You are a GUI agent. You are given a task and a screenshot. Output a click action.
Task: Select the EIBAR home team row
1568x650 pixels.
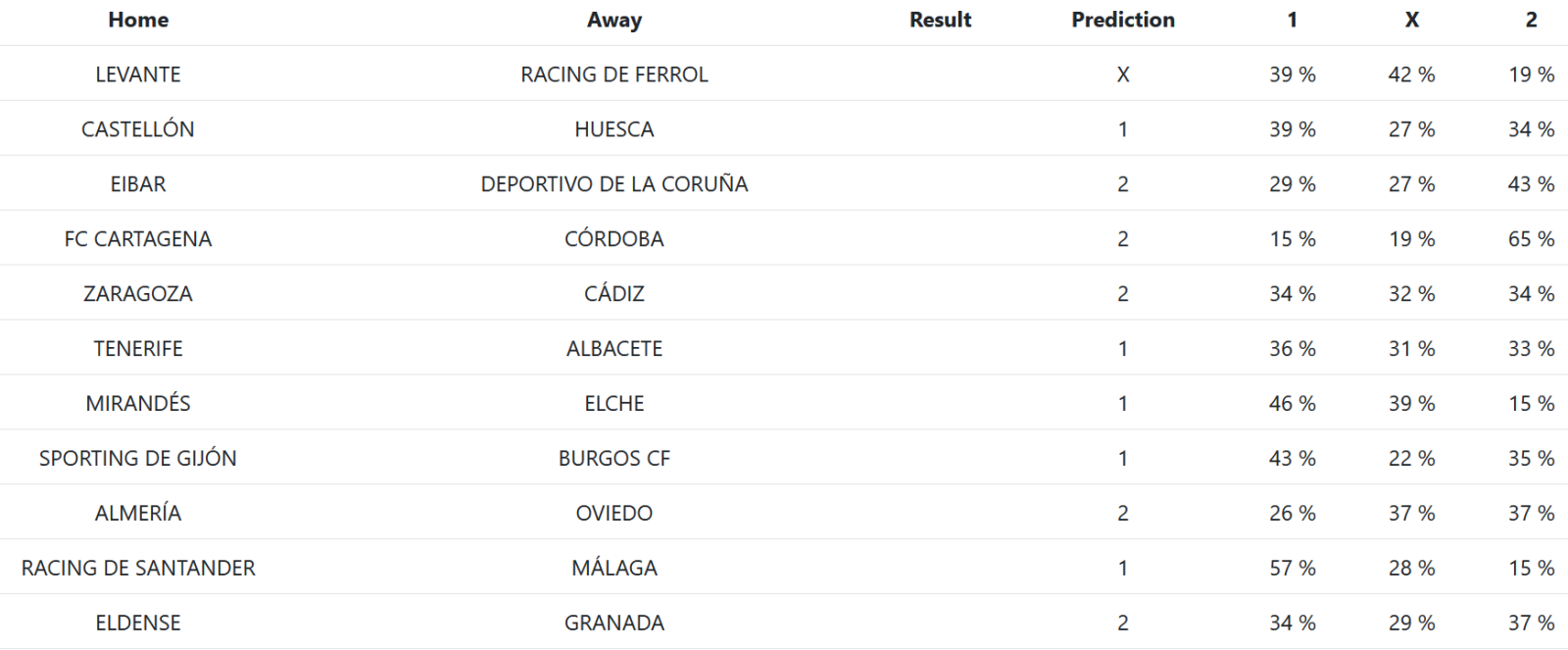[x=138, y=184]
